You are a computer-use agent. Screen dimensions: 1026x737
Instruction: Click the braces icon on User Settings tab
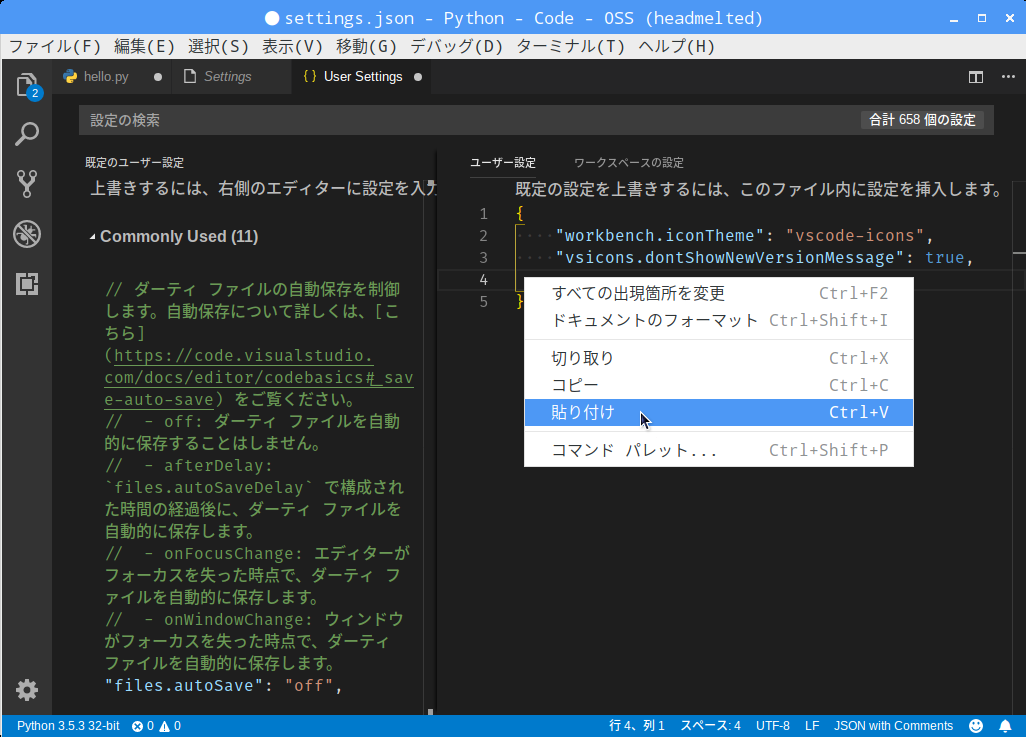click(310, 77)
